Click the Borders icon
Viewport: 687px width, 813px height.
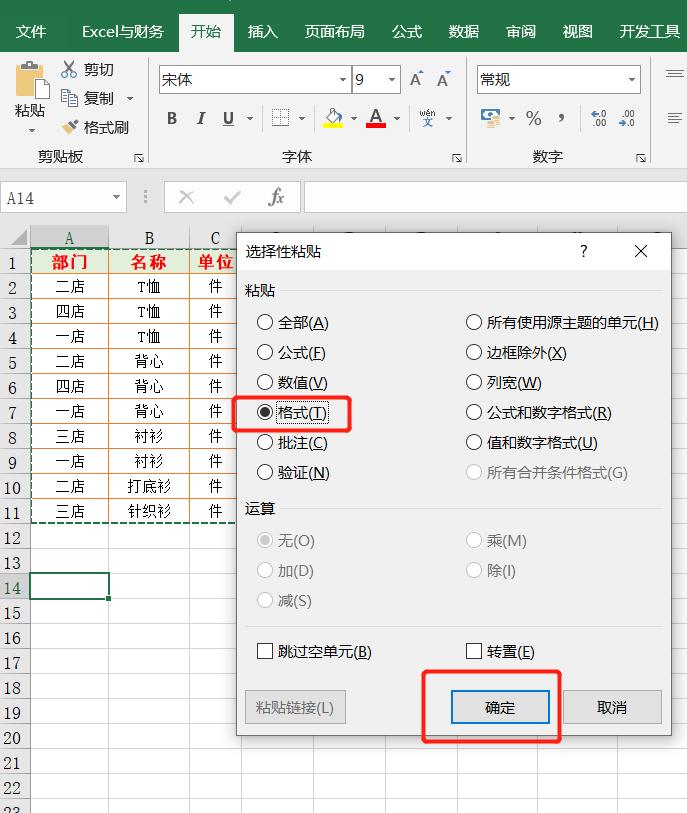point(281,118)
